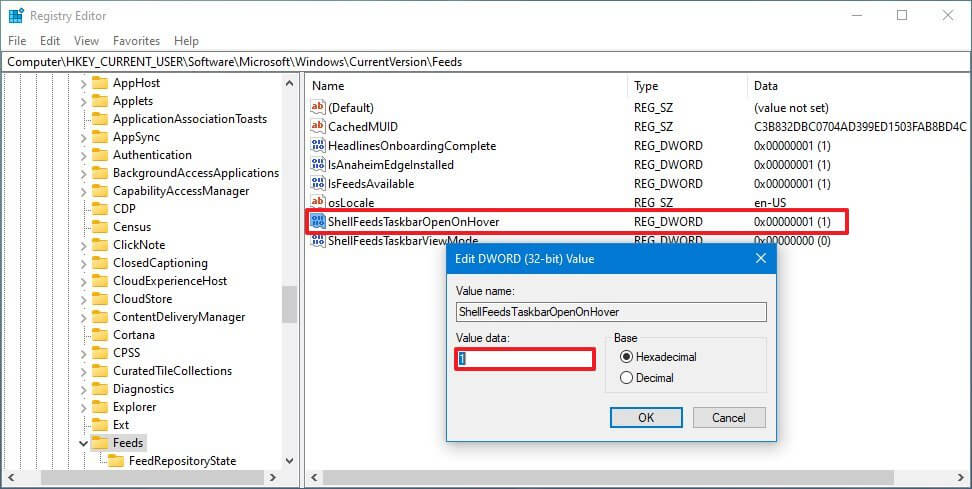Cancel the Edit DWORD dialog
This screenshot has height=489, width=972.
(729, 417)
